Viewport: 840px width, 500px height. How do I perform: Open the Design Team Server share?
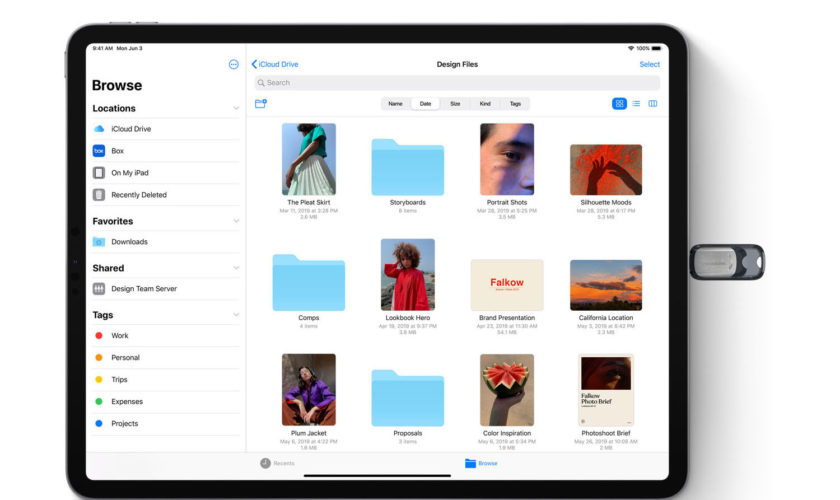click(166, 289)
